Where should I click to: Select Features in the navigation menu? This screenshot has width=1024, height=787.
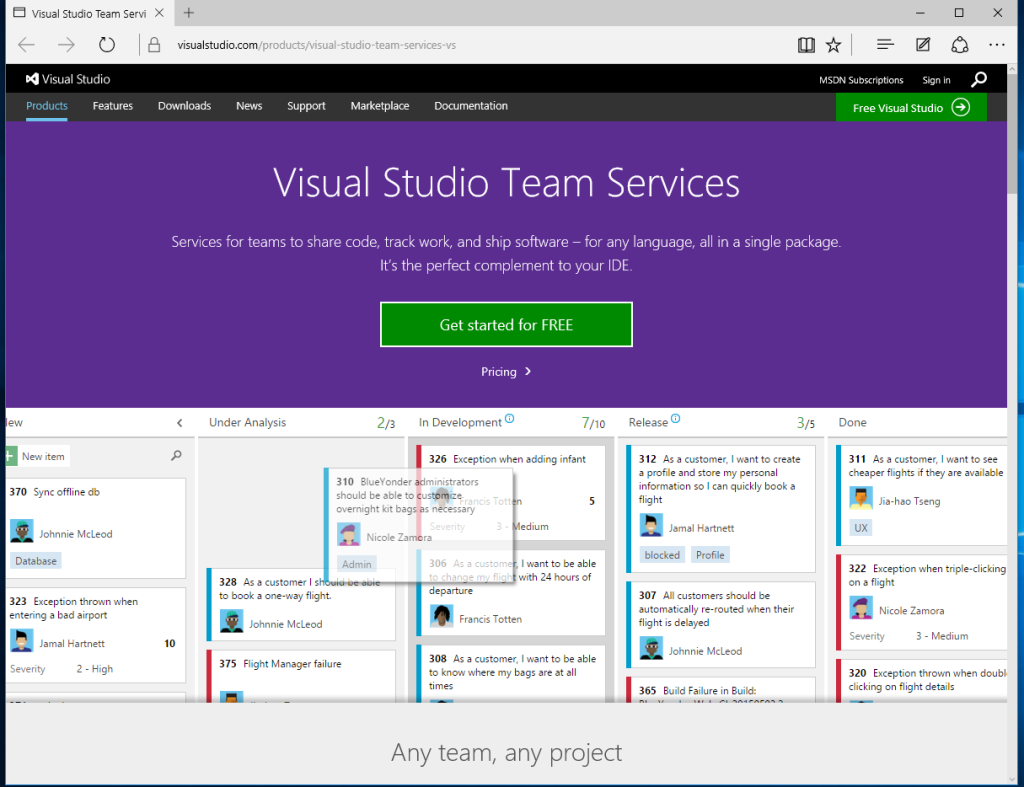click(x=112, y=105)
